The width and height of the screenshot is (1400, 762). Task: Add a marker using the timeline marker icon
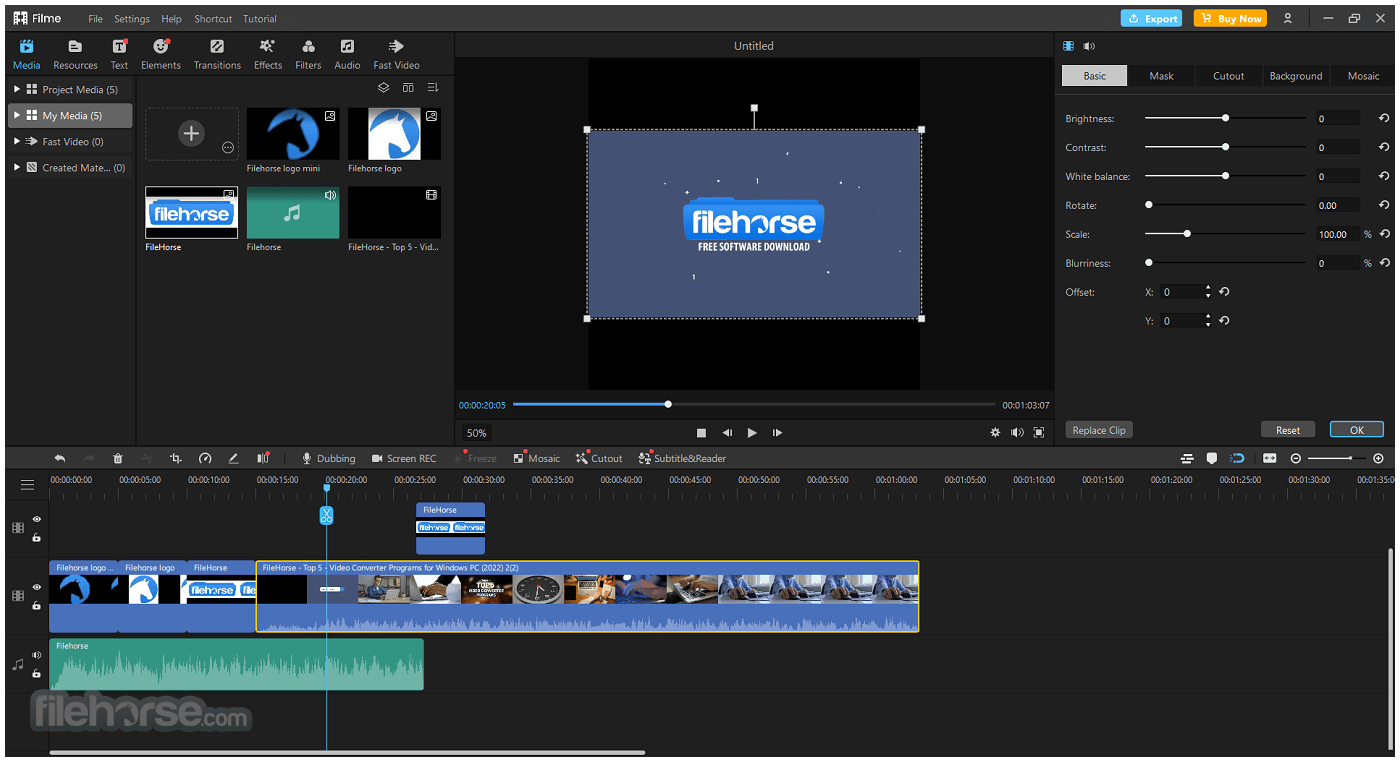1212,458
